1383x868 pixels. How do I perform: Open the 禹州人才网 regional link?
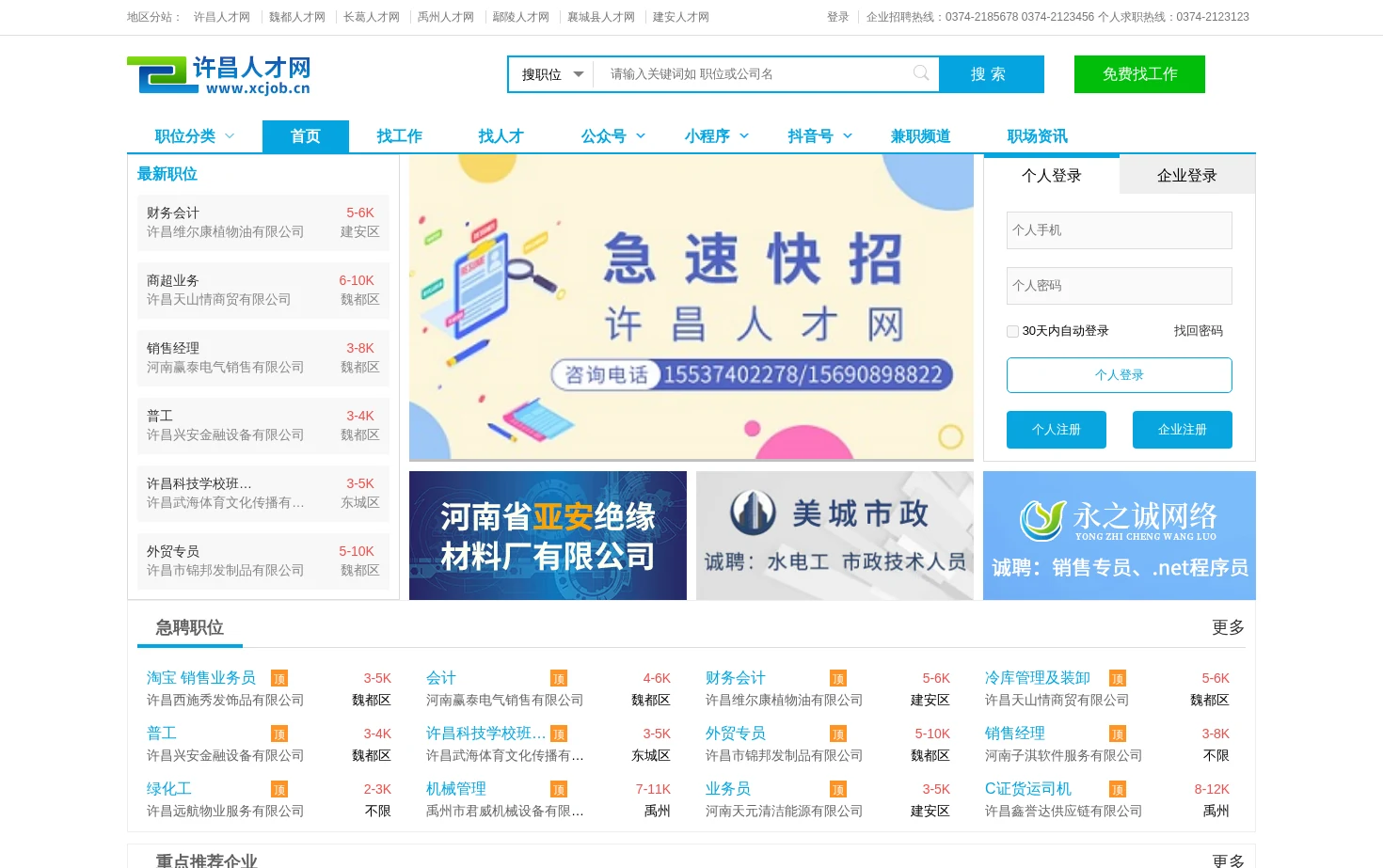(446, 17)
